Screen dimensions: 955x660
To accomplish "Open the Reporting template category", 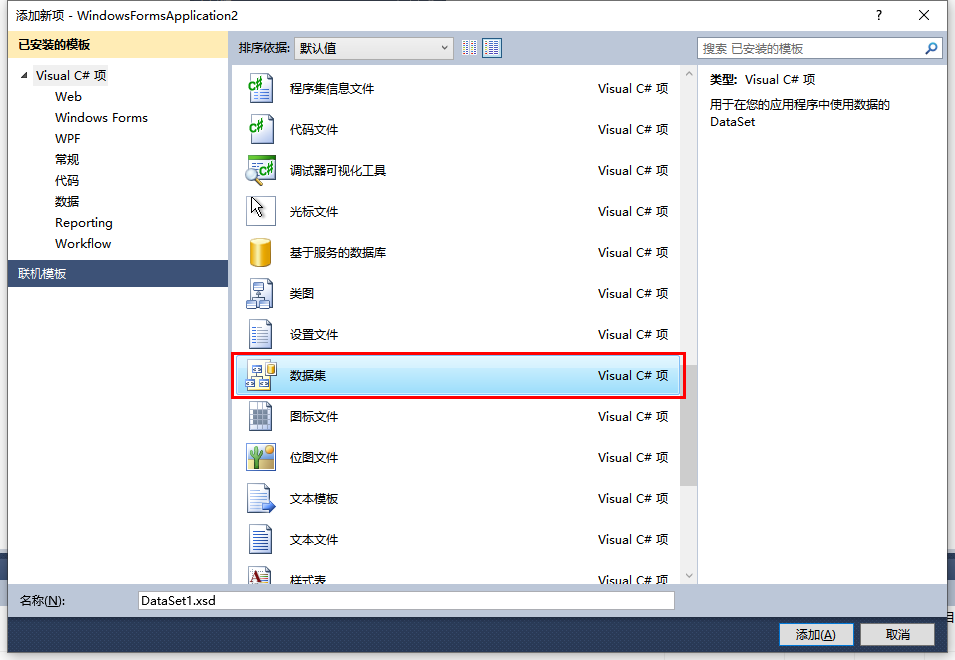I will click(83, 222).
